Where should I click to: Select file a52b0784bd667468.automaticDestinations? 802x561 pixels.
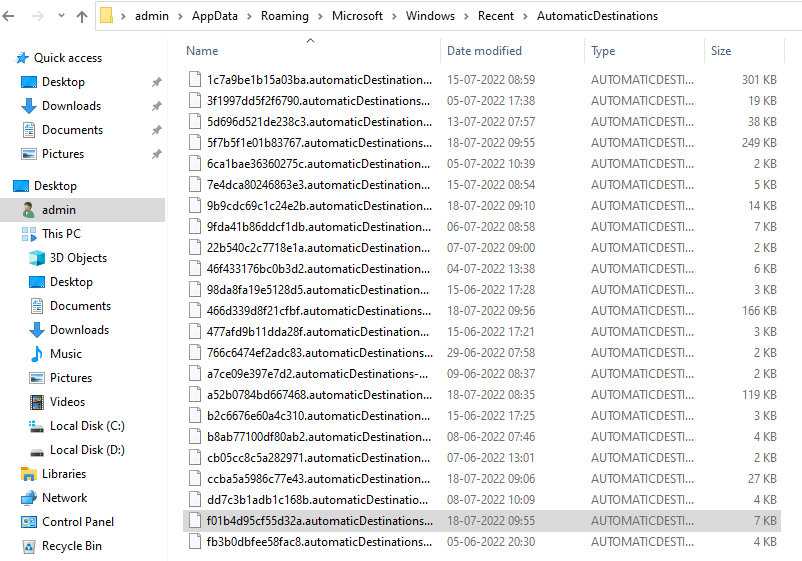coord(319,395)
